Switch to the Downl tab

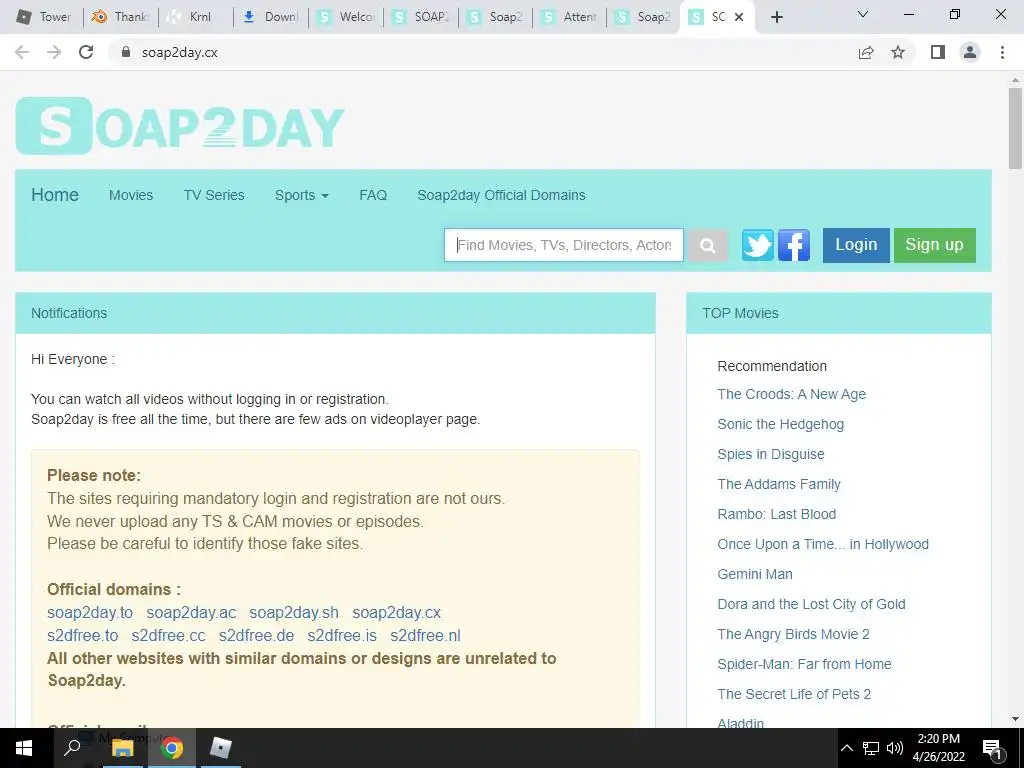click(x=270, y=17)
